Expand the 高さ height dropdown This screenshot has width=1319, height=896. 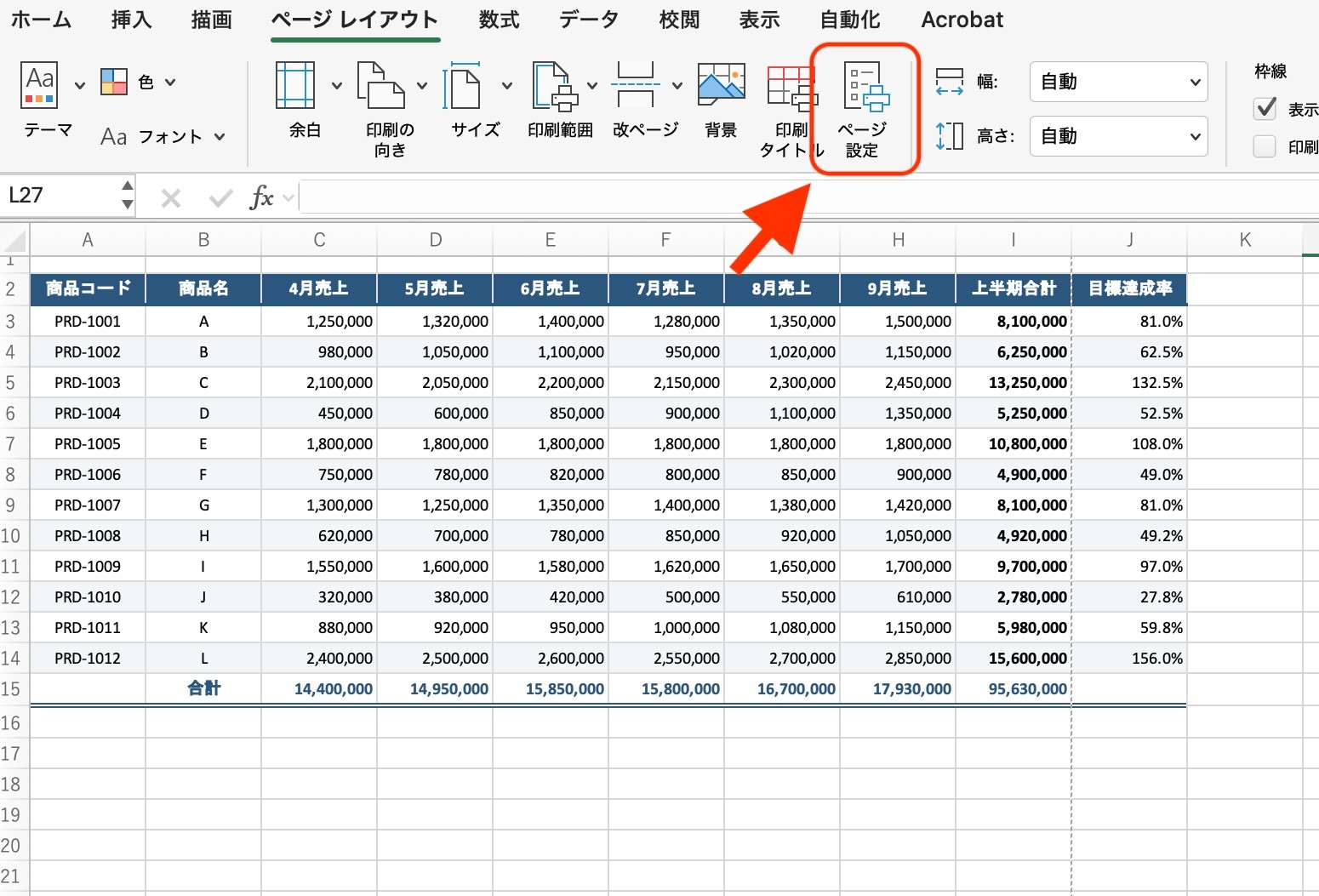click(1118, 136)
